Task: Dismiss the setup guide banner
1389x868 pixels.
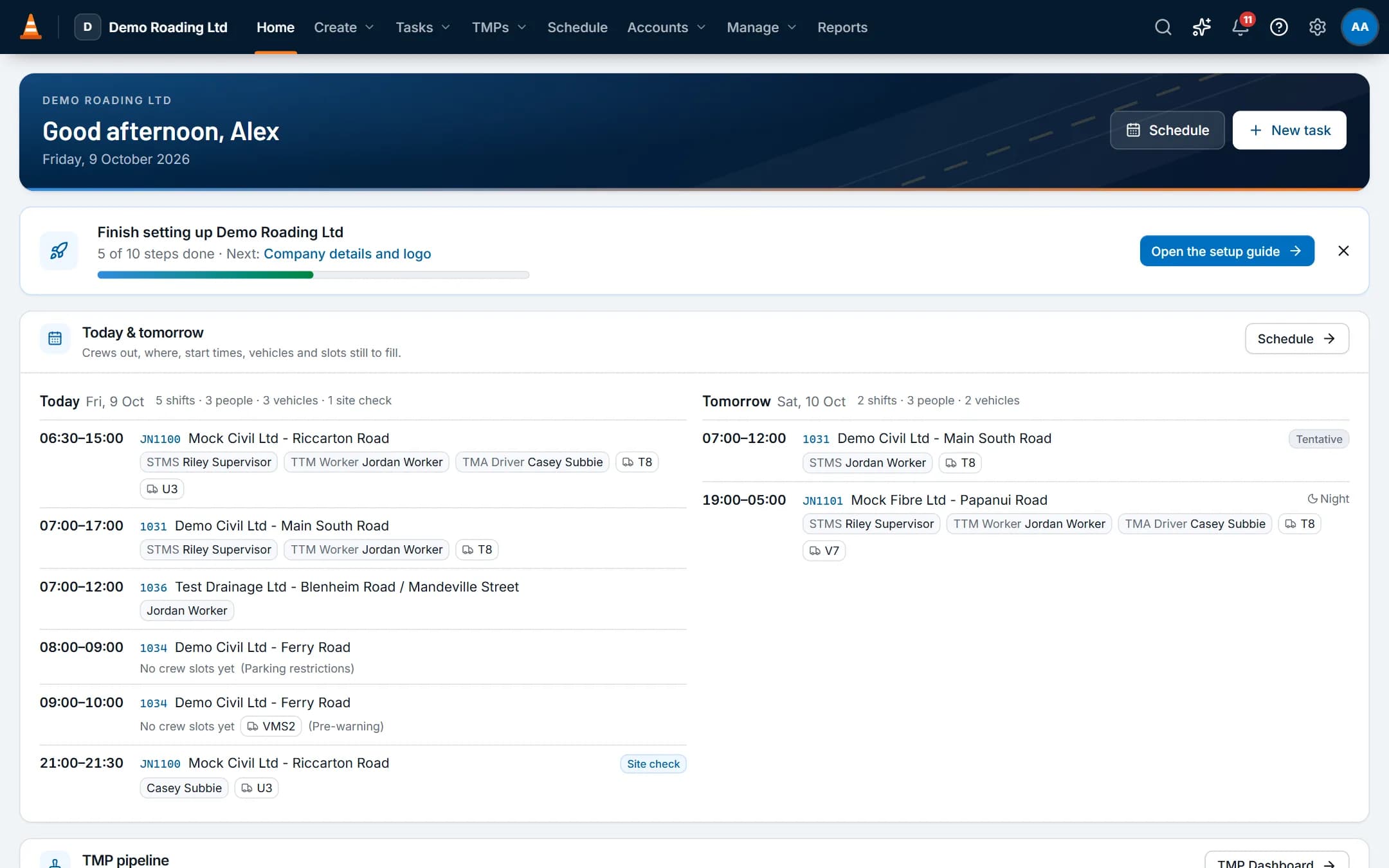Action: [x=1343, y=251]
